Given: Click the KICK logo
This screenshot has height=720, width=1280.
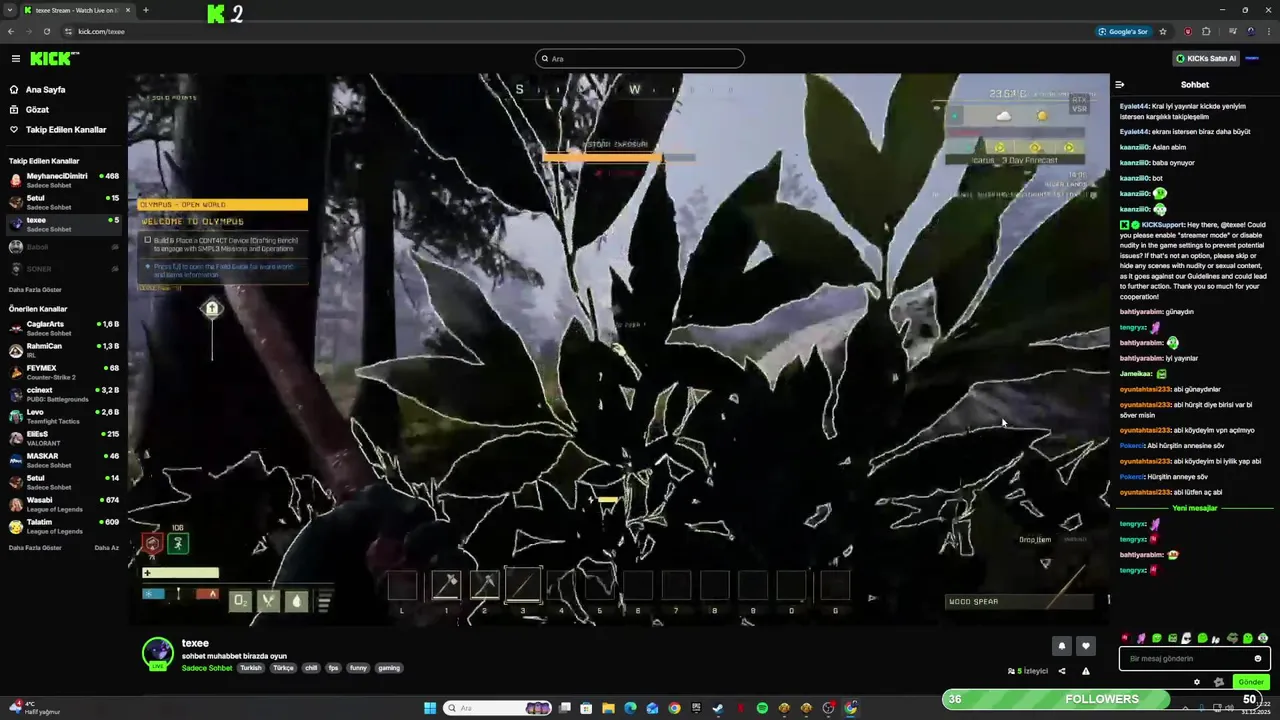Looking at the screenshot, I should coord(54,59).
